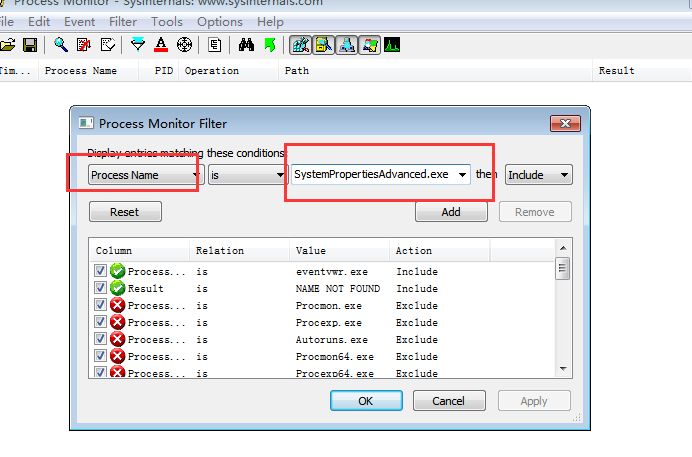Click the filter list scrollbar thumb
Screen dimensions: 692x457
pyautogui.click(x=562, y=268)
